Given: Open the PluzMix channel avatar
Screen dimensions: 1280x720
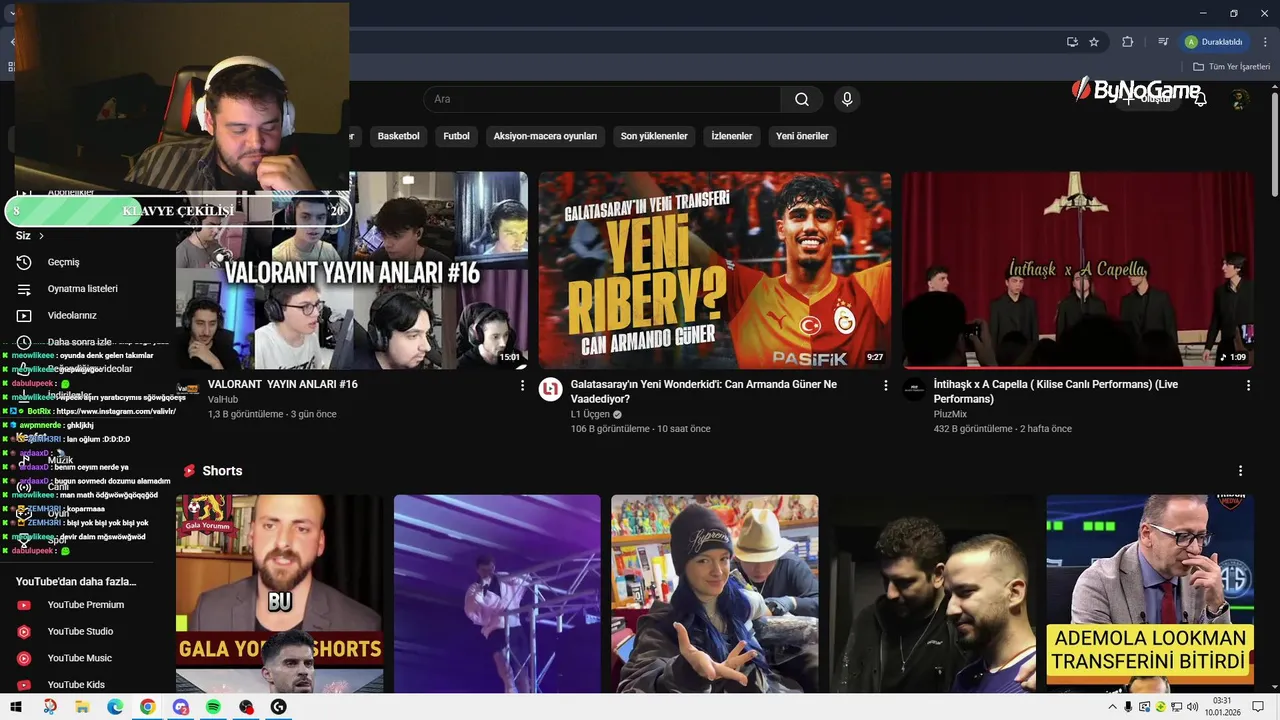Looking at the screenshot, I should 913,389.
